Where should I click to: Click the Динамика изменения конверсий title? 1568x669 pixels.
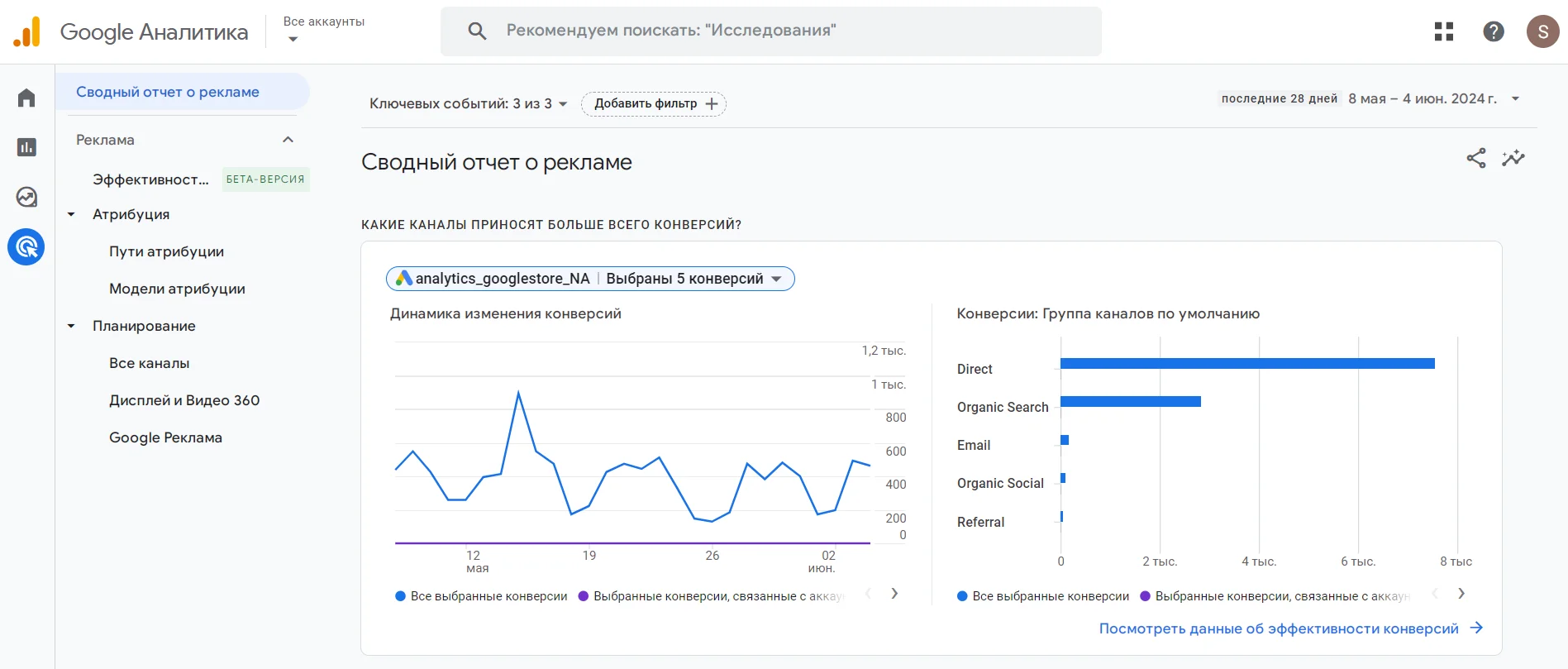tap(506, 313)
